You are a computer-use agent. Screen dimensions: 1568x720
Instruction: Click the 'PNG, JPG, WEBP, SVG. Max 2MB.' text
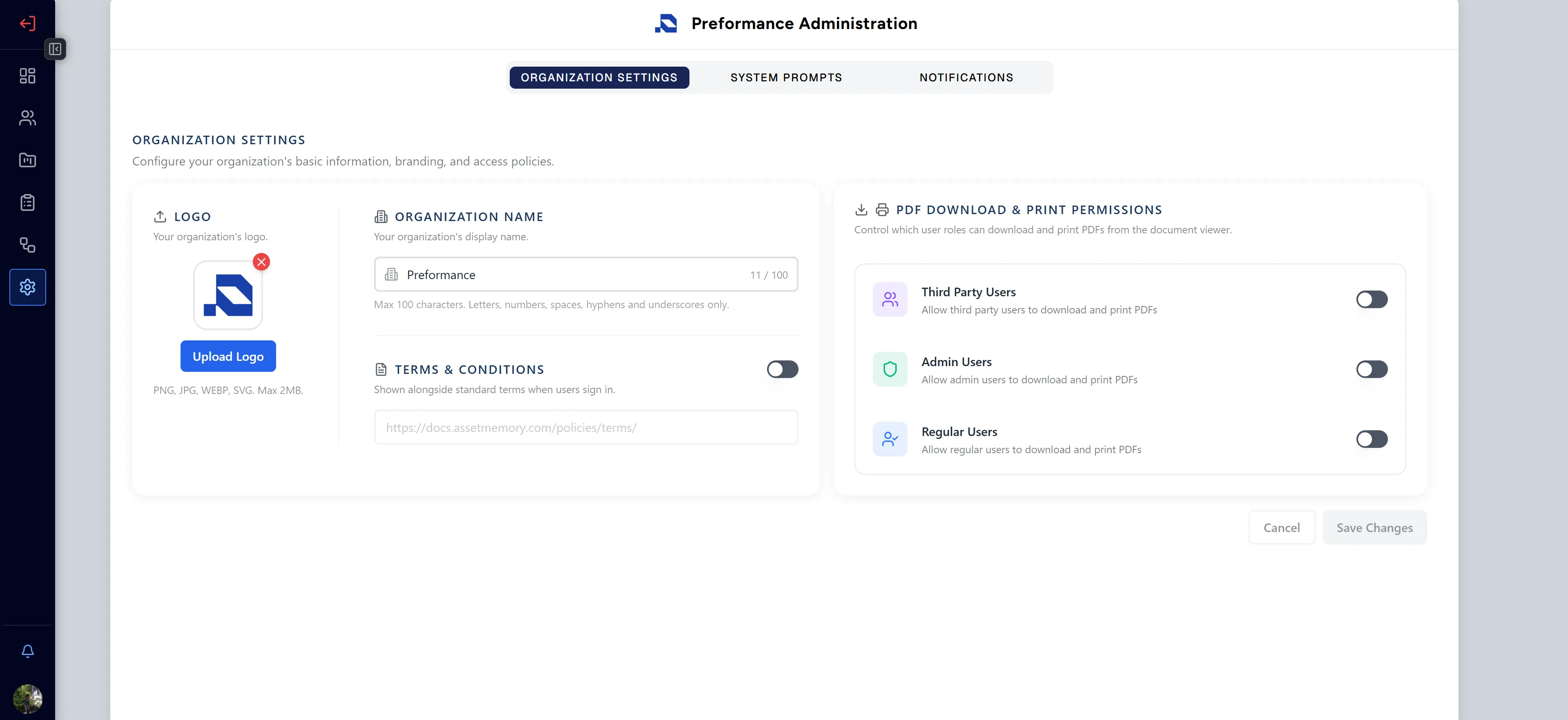point(228,391)
